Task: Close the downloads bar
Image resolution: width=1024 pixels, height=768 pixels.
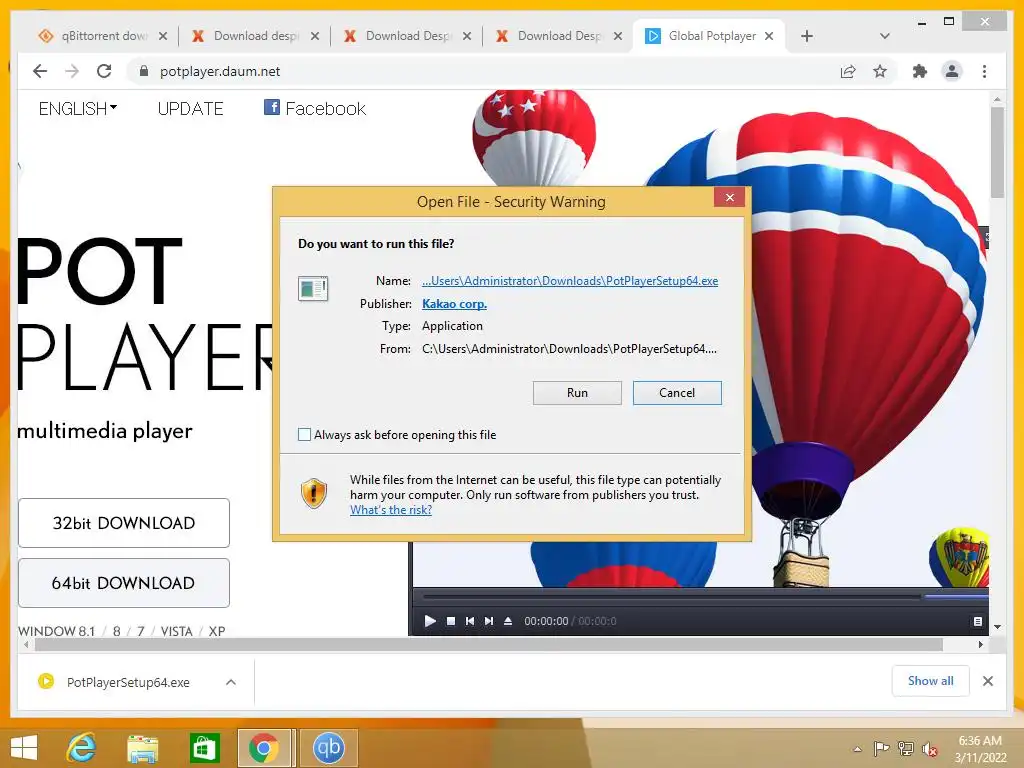Action: pos(987,681)
